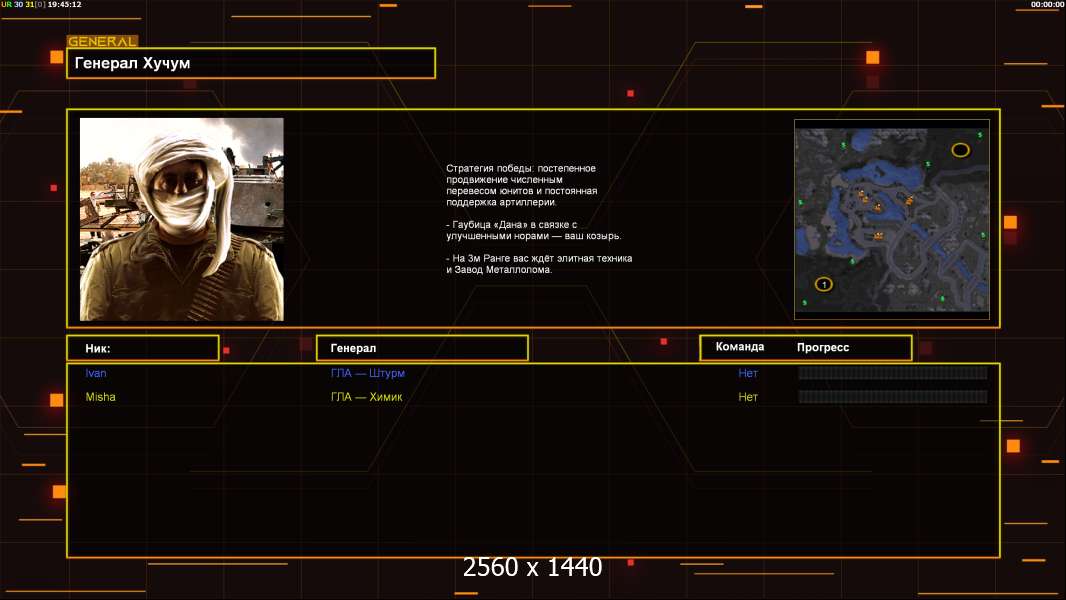Click the minimap preview image

(x=892, y=219)
